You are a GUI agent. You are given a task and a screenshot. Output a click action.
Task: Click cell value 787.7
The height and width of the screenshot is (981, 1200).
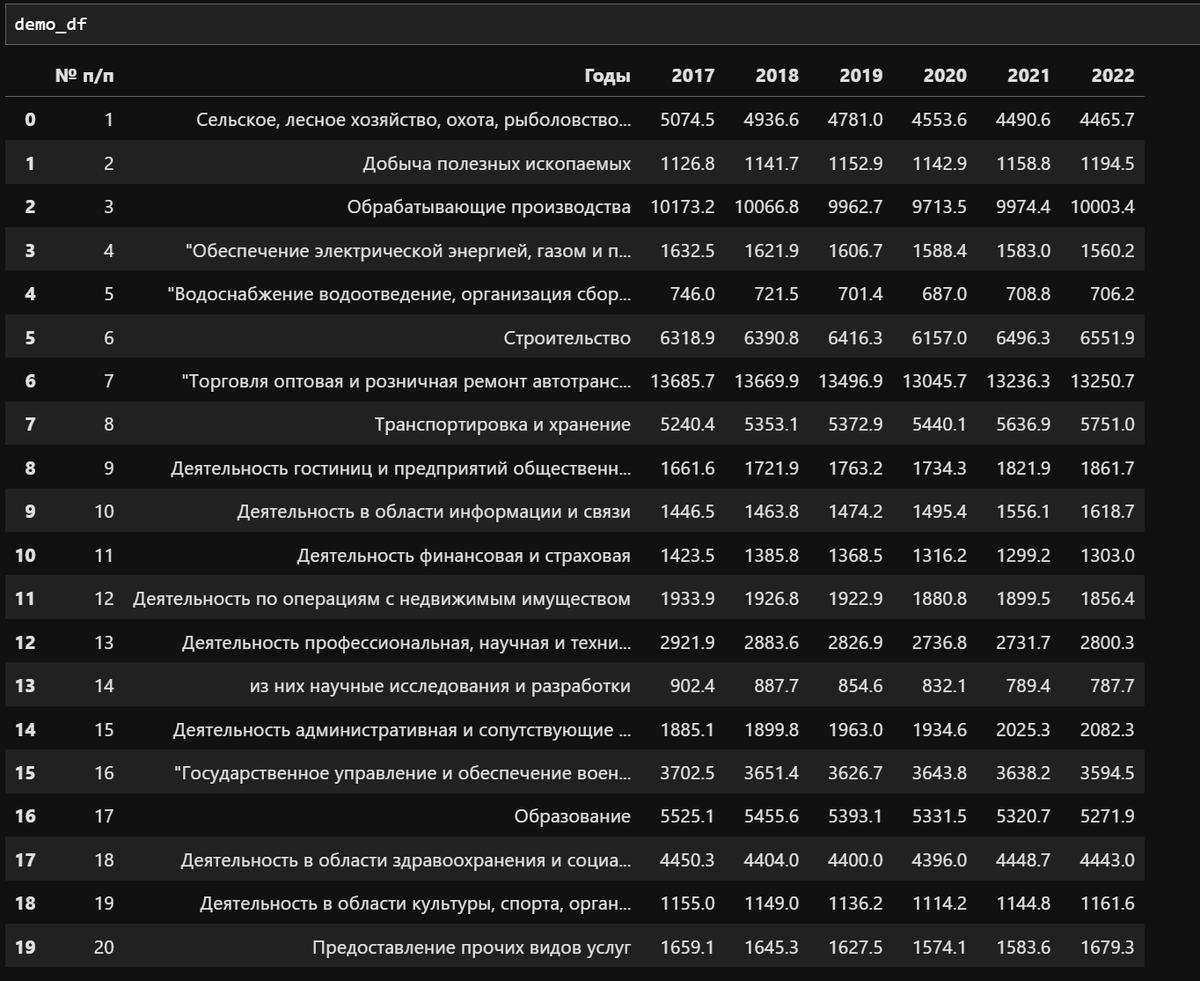[x=1113, y=686]
